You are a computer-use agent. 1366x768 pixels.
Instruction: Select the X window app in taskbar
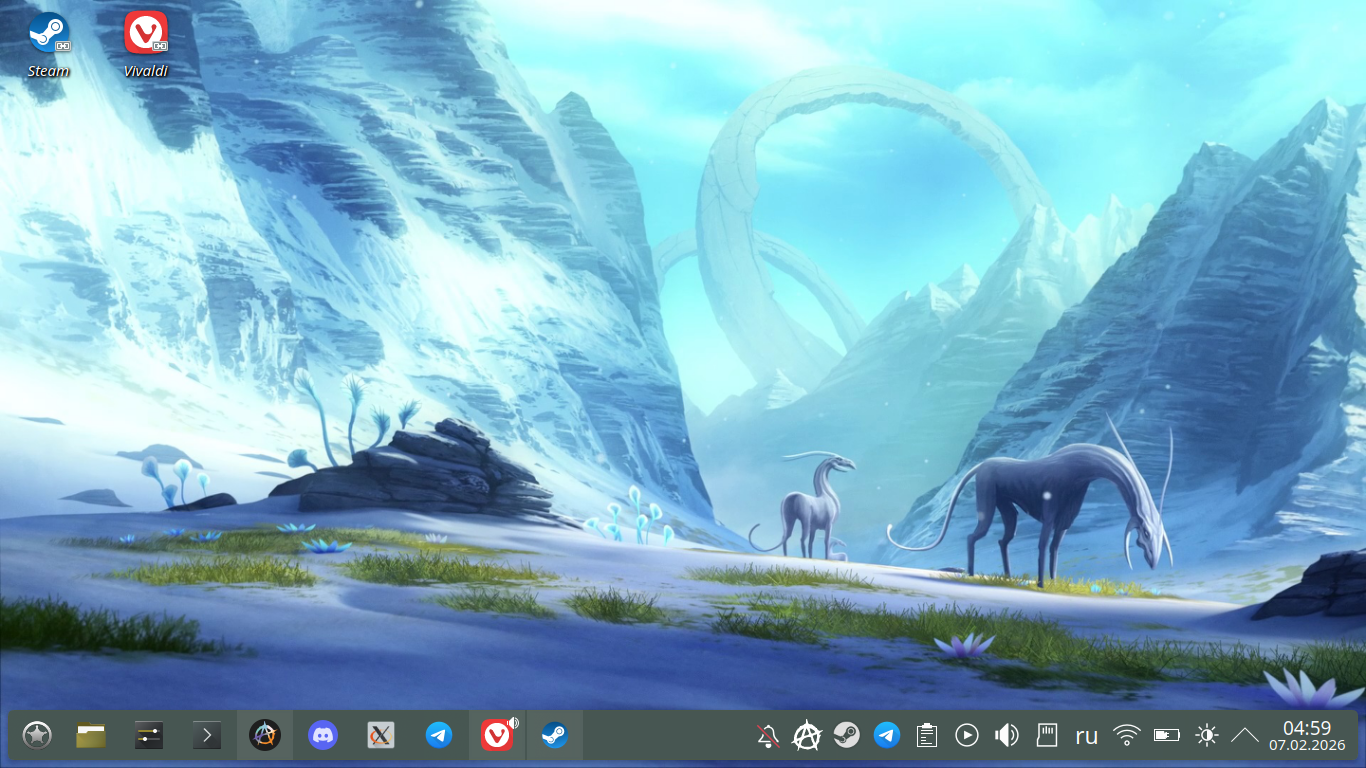tap(381, 736)
